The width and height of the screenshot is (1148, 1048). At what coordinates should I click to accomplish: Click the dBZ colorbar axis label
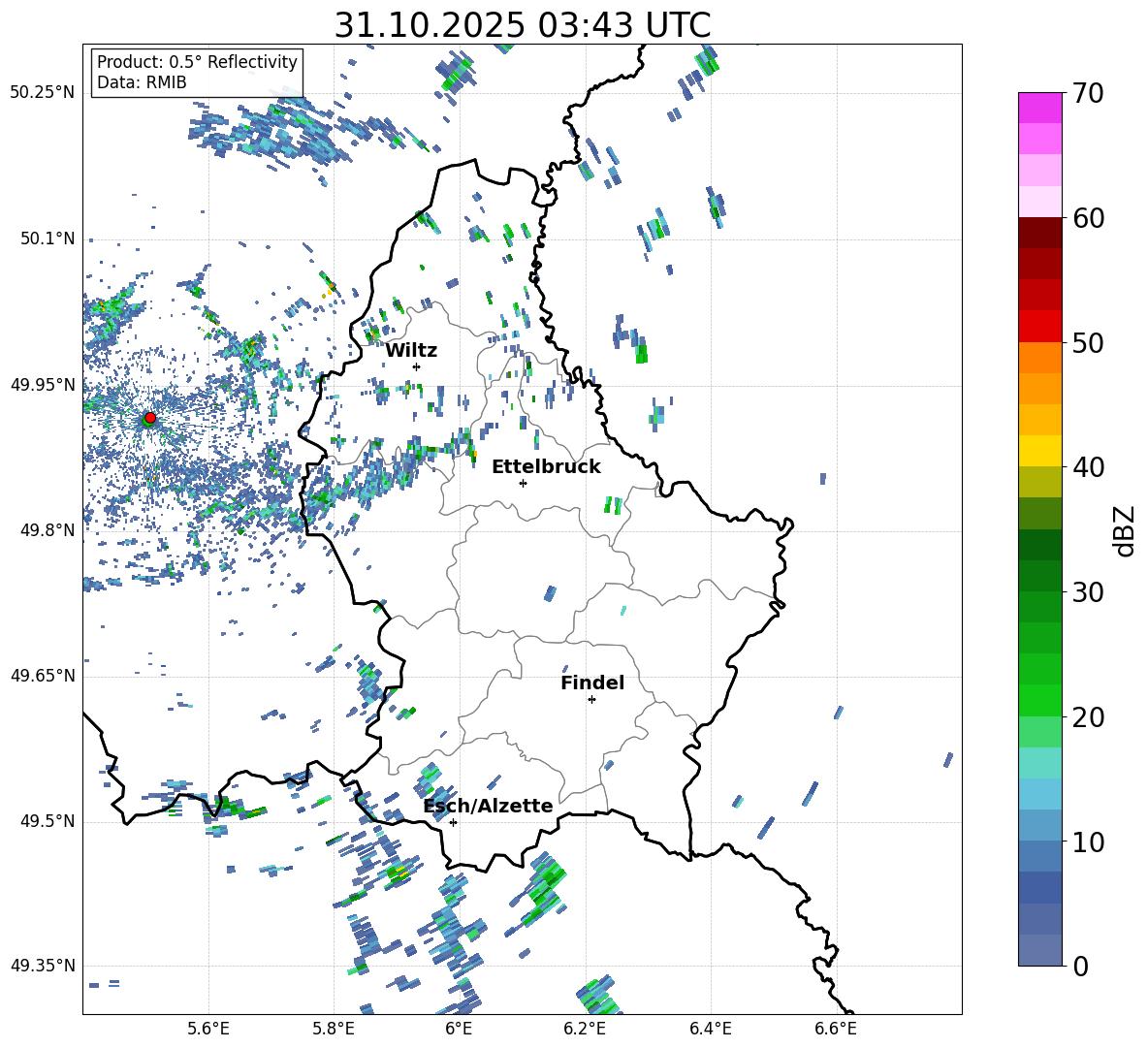click(x=1124, y=530)
